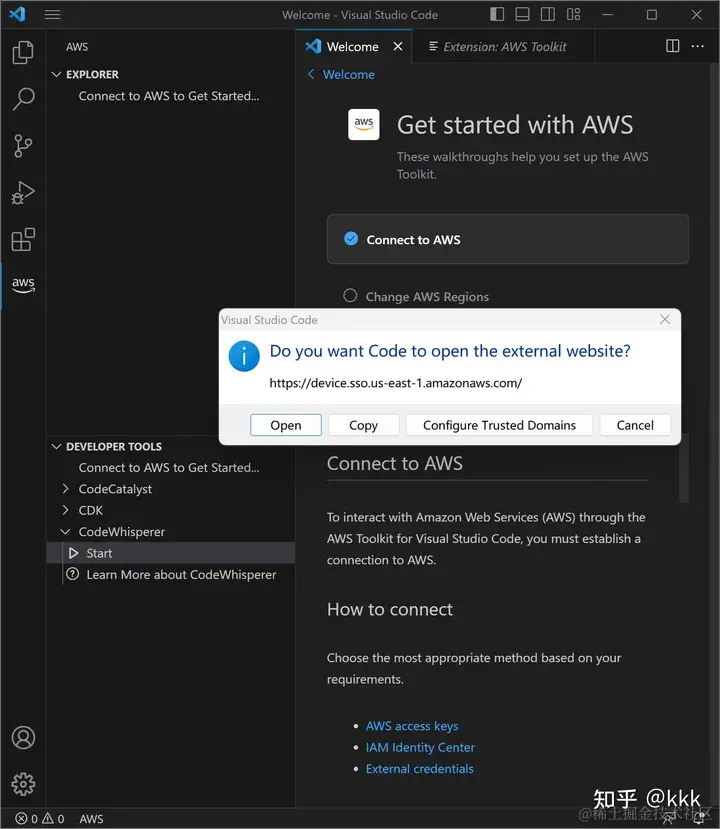Collapse the DEVELOPER TOOLS section
Screen dimensions: 720x829
[x=56, y=447]
